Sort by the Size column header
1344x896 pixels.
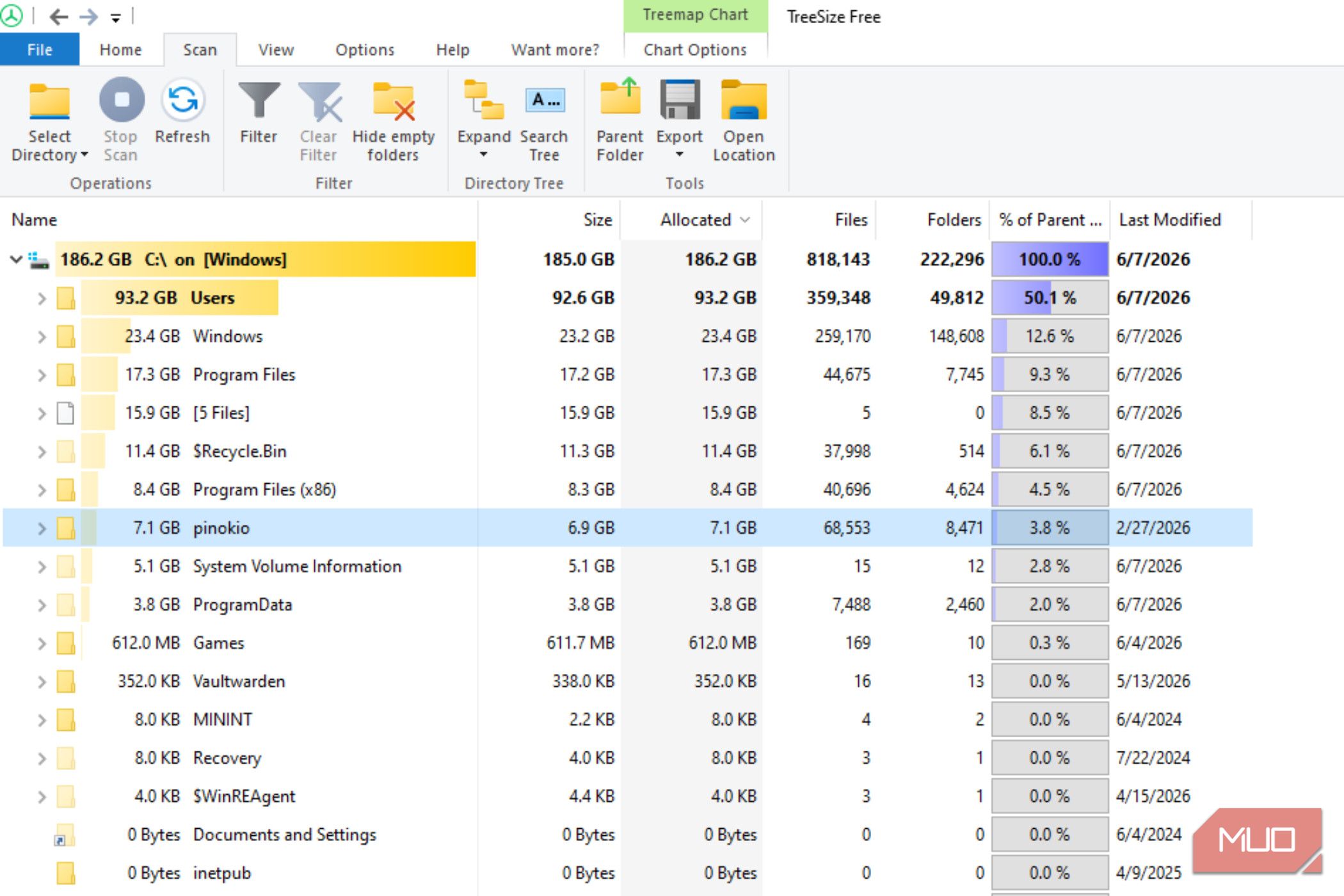point(549,220)
